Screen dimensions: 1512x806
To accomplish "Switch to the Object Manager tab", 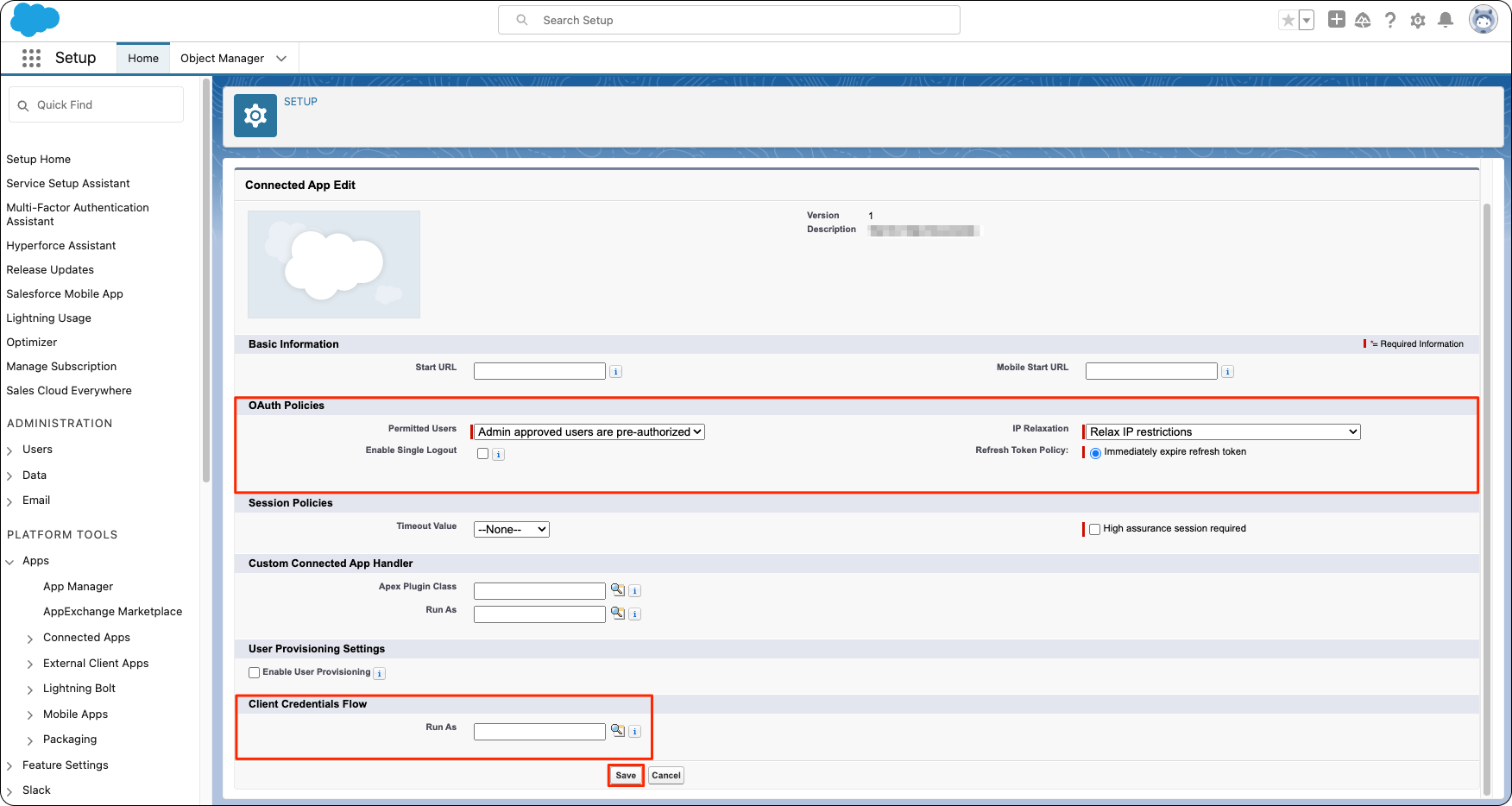I will coord(222,58).
